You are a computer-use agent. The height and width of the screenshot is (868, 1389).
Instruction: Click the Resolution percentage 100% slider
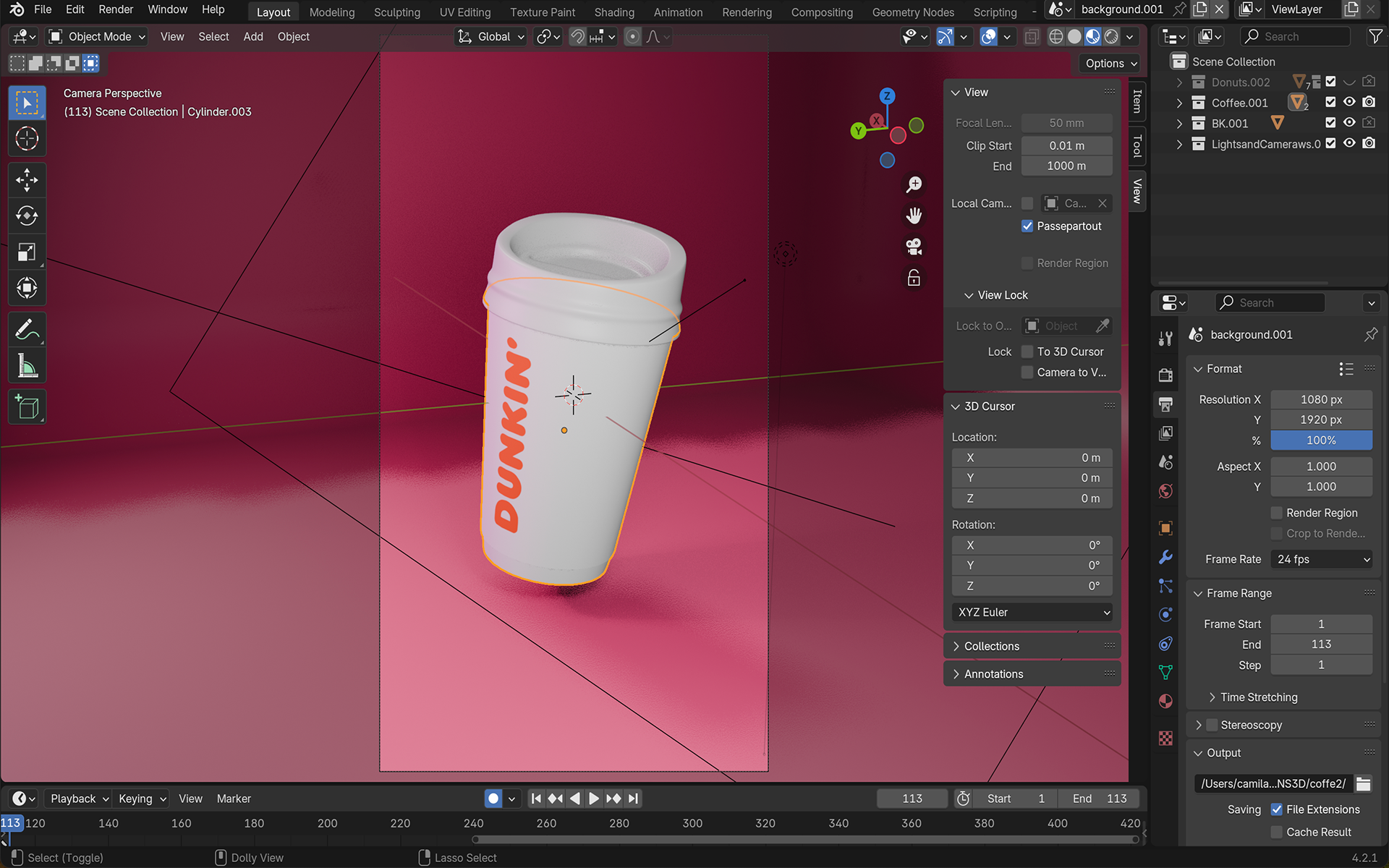1321,440
